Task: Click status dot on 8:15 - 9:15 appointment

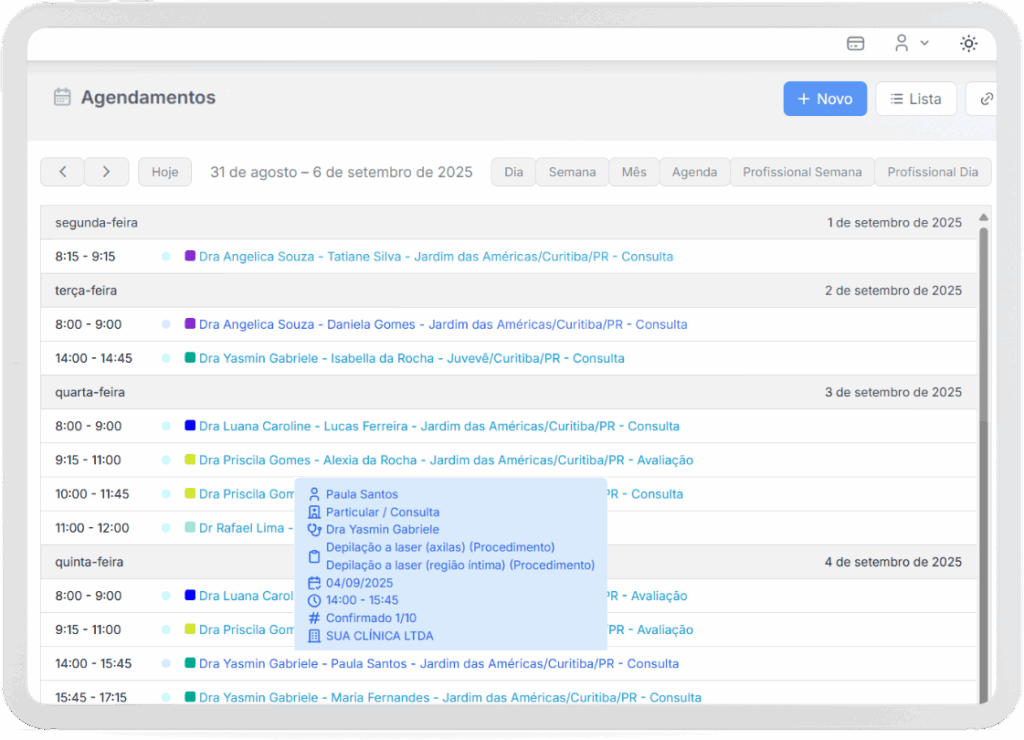Action: (x=166, y=257)
